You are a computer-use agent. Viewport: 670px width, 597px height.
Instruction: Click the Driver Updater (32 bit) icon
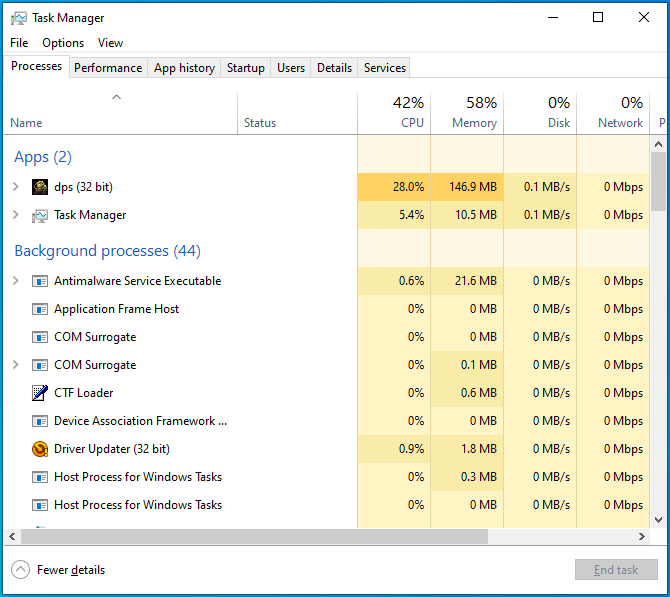(x=40, y=449)
